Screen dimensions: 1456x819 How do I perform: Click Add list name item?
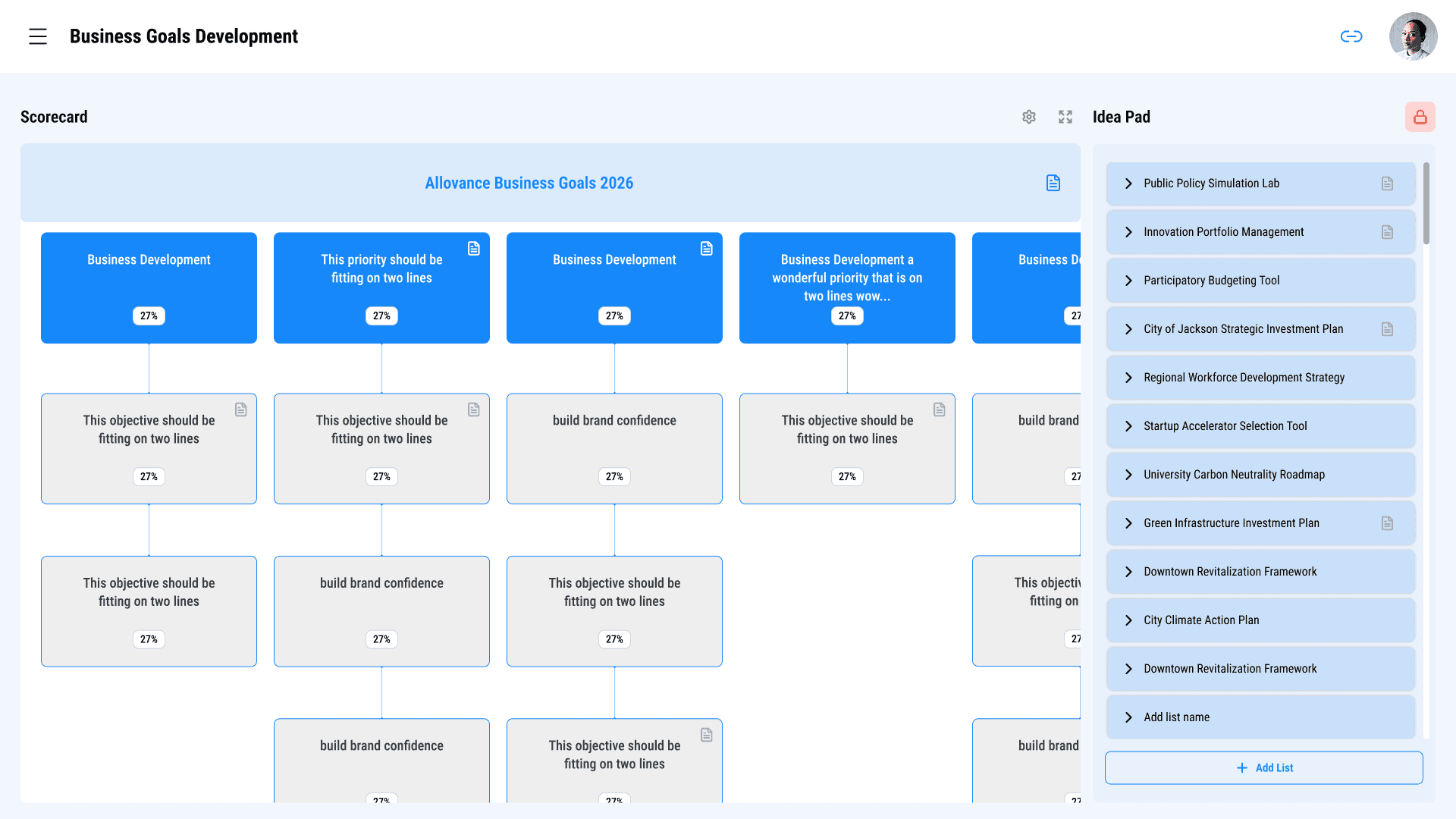tap(1176, 717)
